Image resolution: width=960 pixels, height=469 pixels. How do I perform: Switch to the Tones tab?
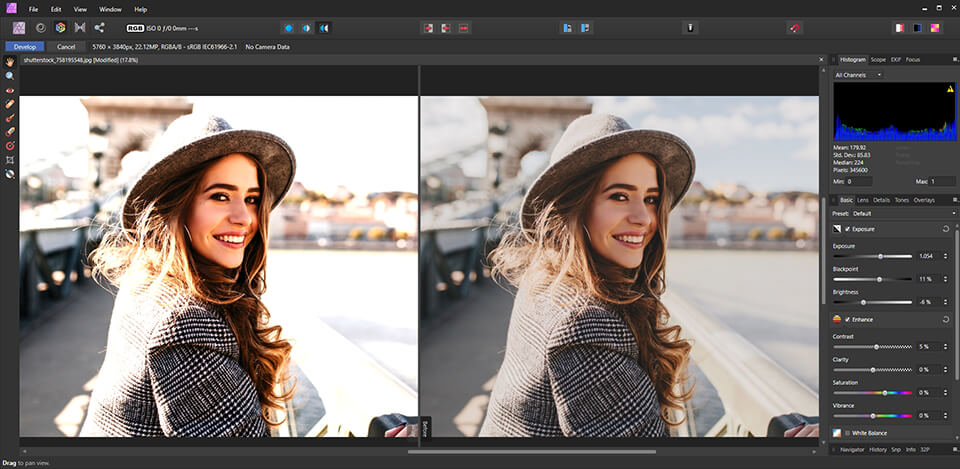pyautogui.click(x=902, y=200)
